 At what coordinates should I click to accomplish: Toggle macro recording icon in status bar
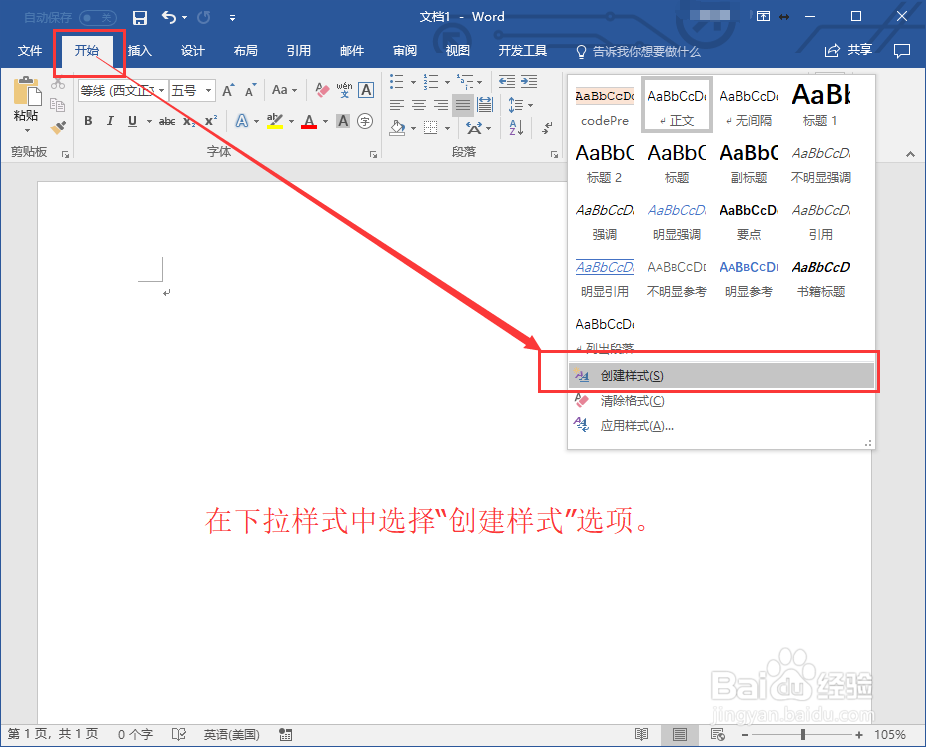pos(286,734)
